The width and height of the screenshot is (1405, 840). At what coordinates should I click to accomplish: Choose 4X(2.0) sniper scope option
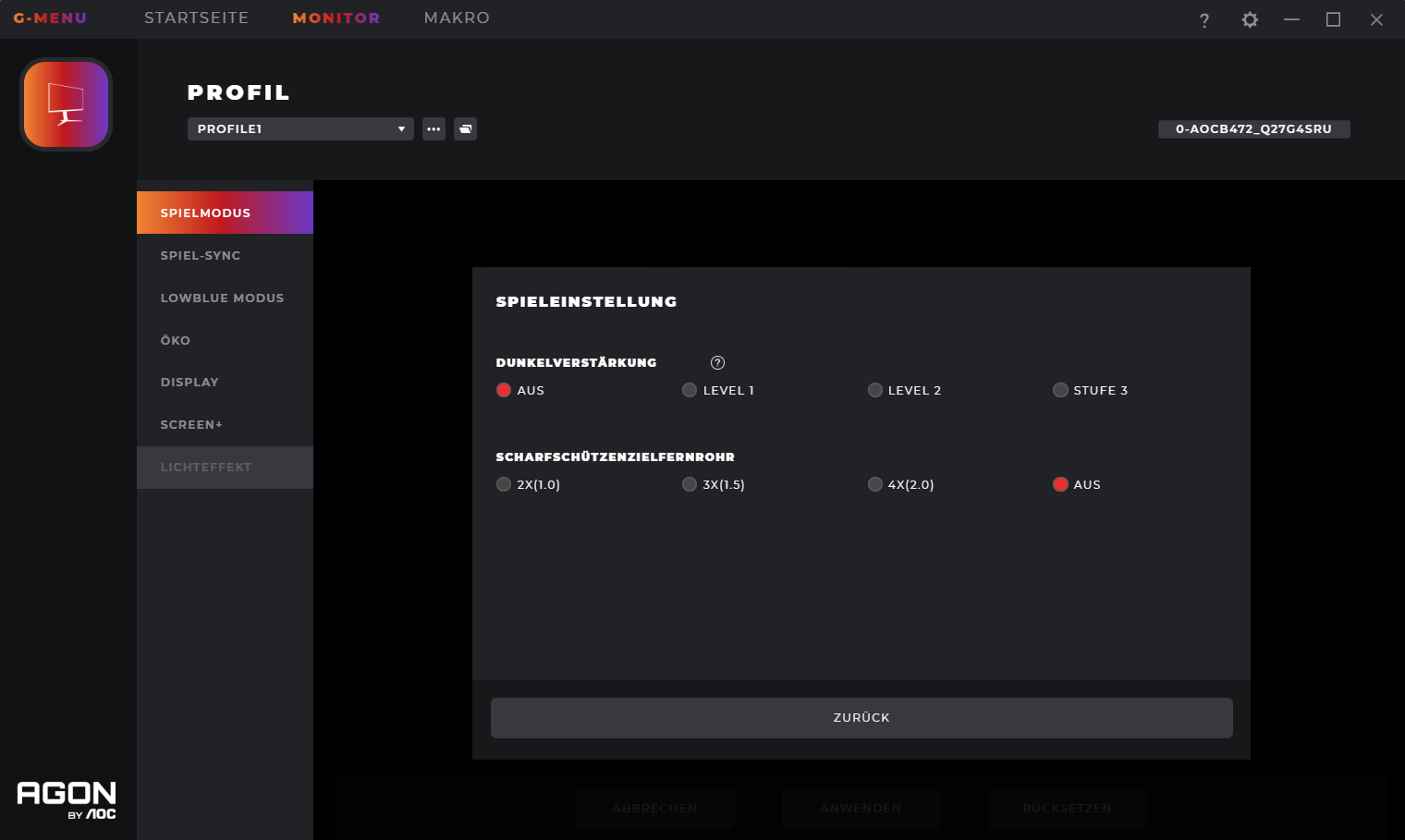pos(874,484)
